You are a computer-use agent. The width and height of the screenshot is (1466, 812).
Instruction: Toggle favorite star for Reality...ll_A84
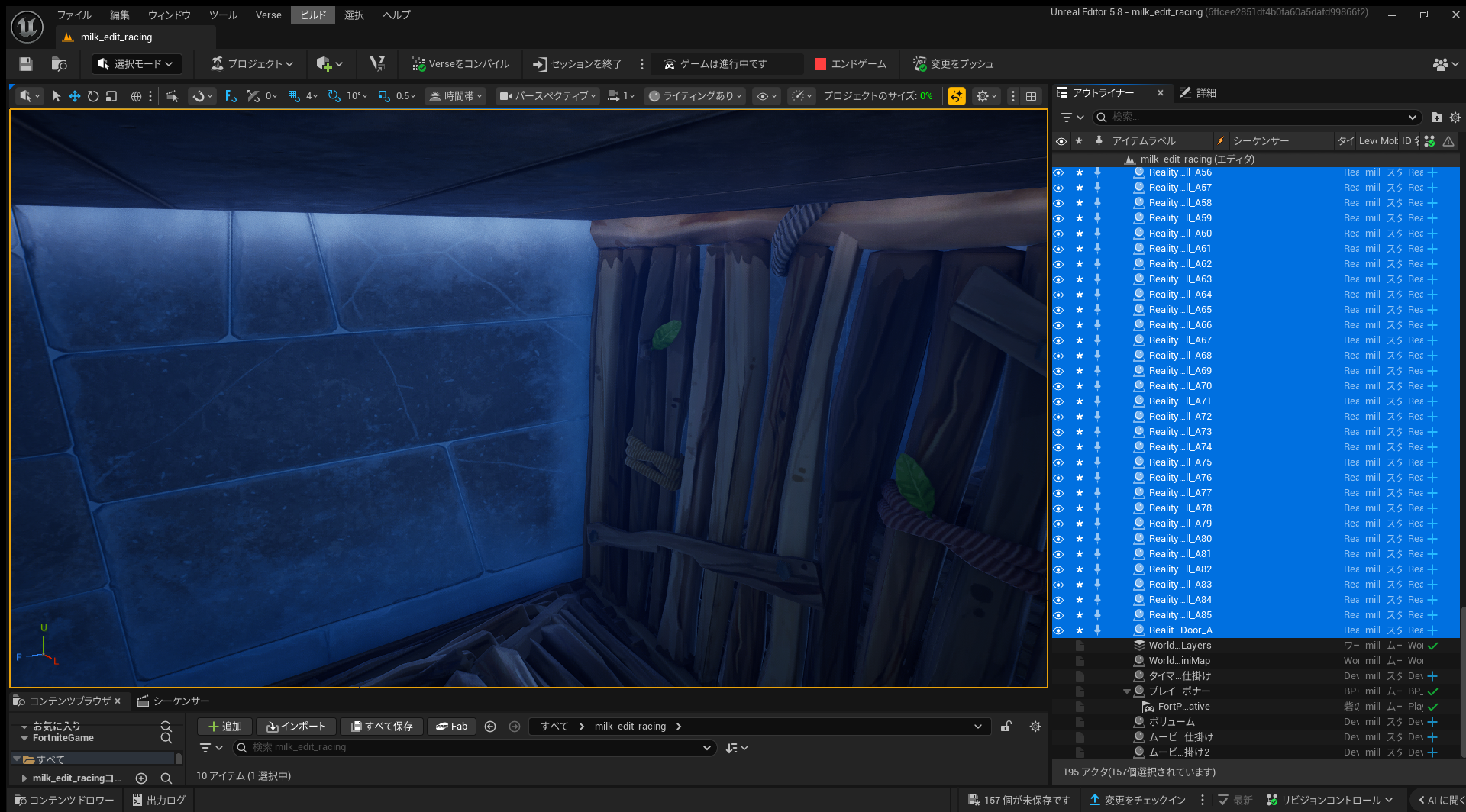click(x=1080, y=600)
